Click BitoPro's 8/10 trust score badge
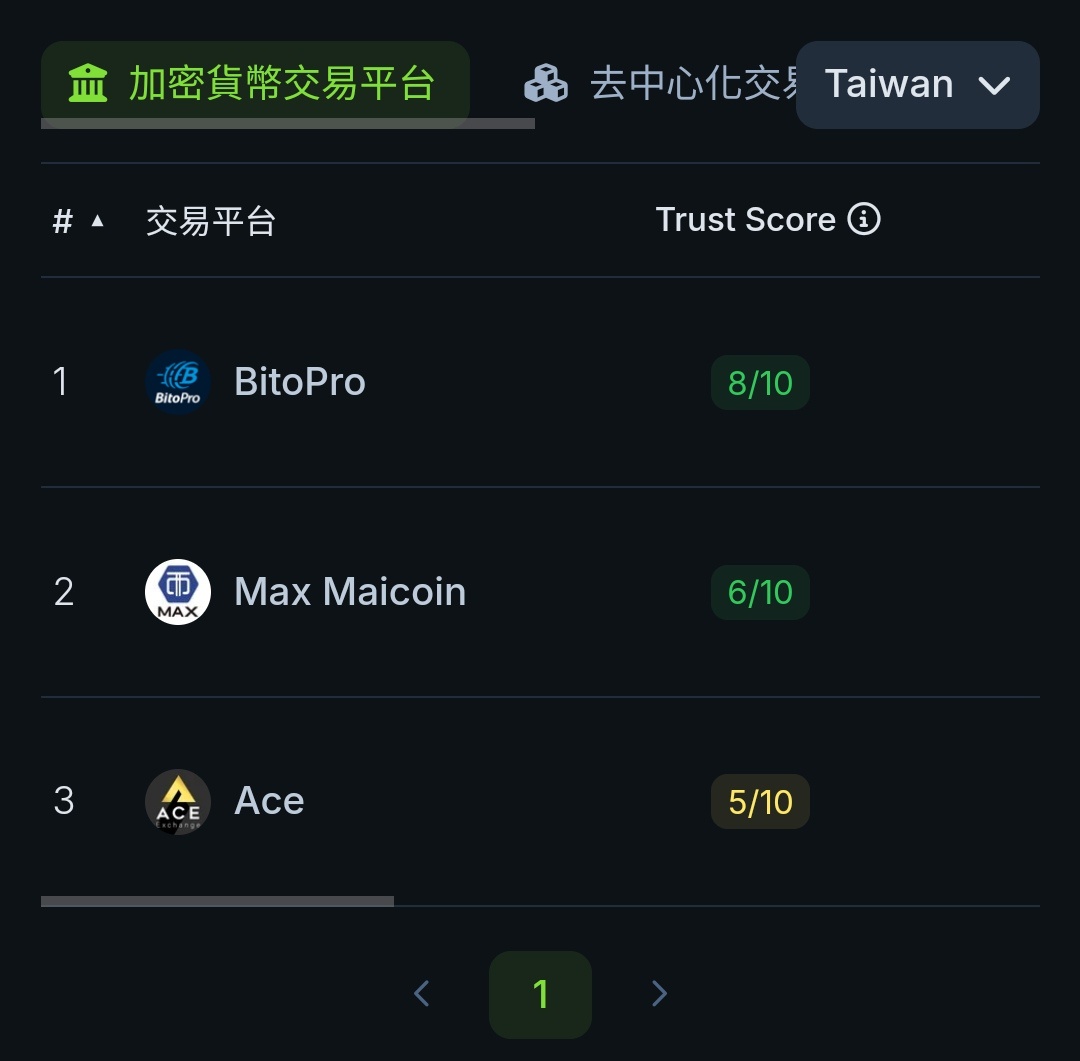This screenshot has height=1061, width=1080. point(760,383)
